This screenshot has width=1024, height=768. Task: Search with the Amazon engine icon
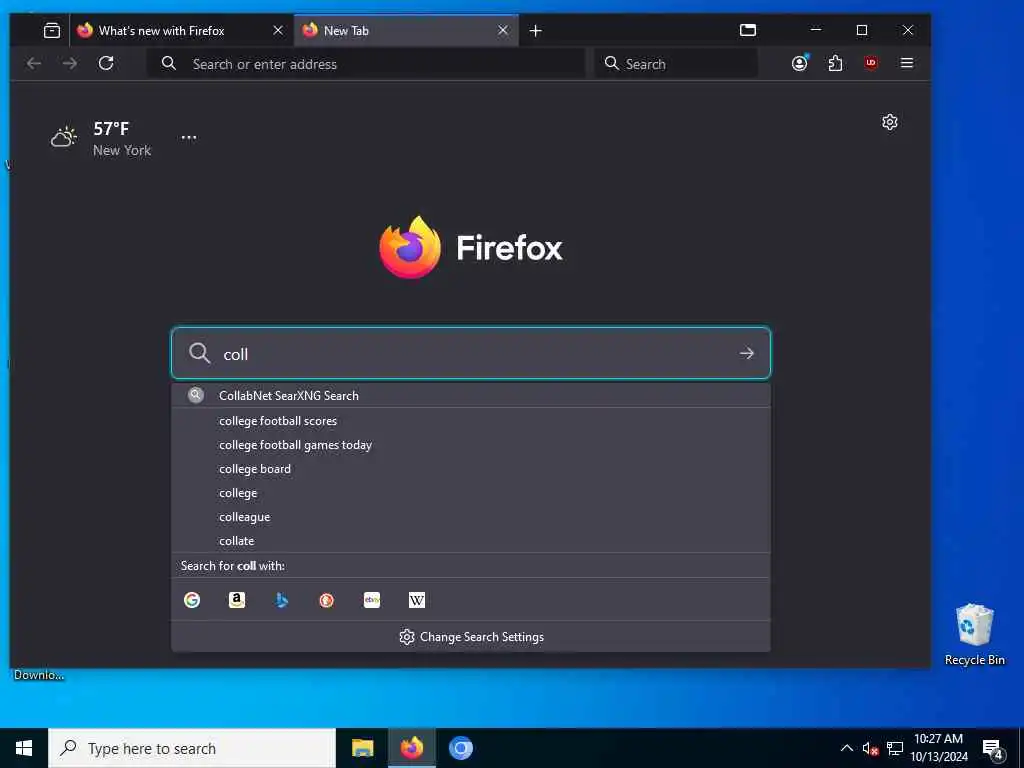click(x=237, y=600)
